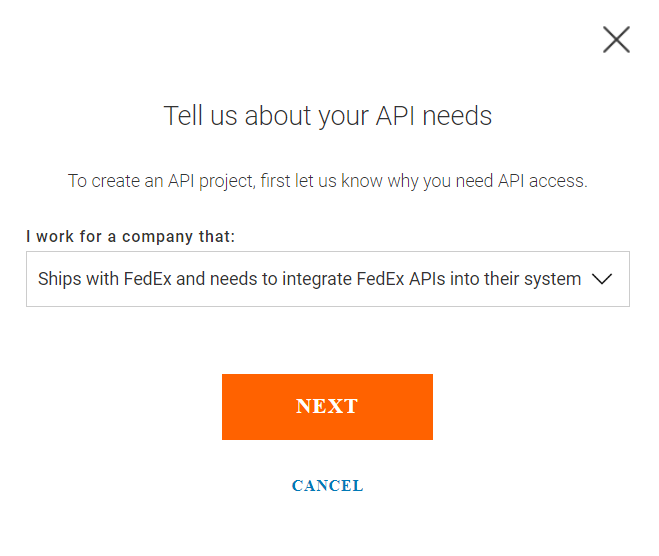
Task: Close the API needs dialog
Action: [x=616, y=40]
